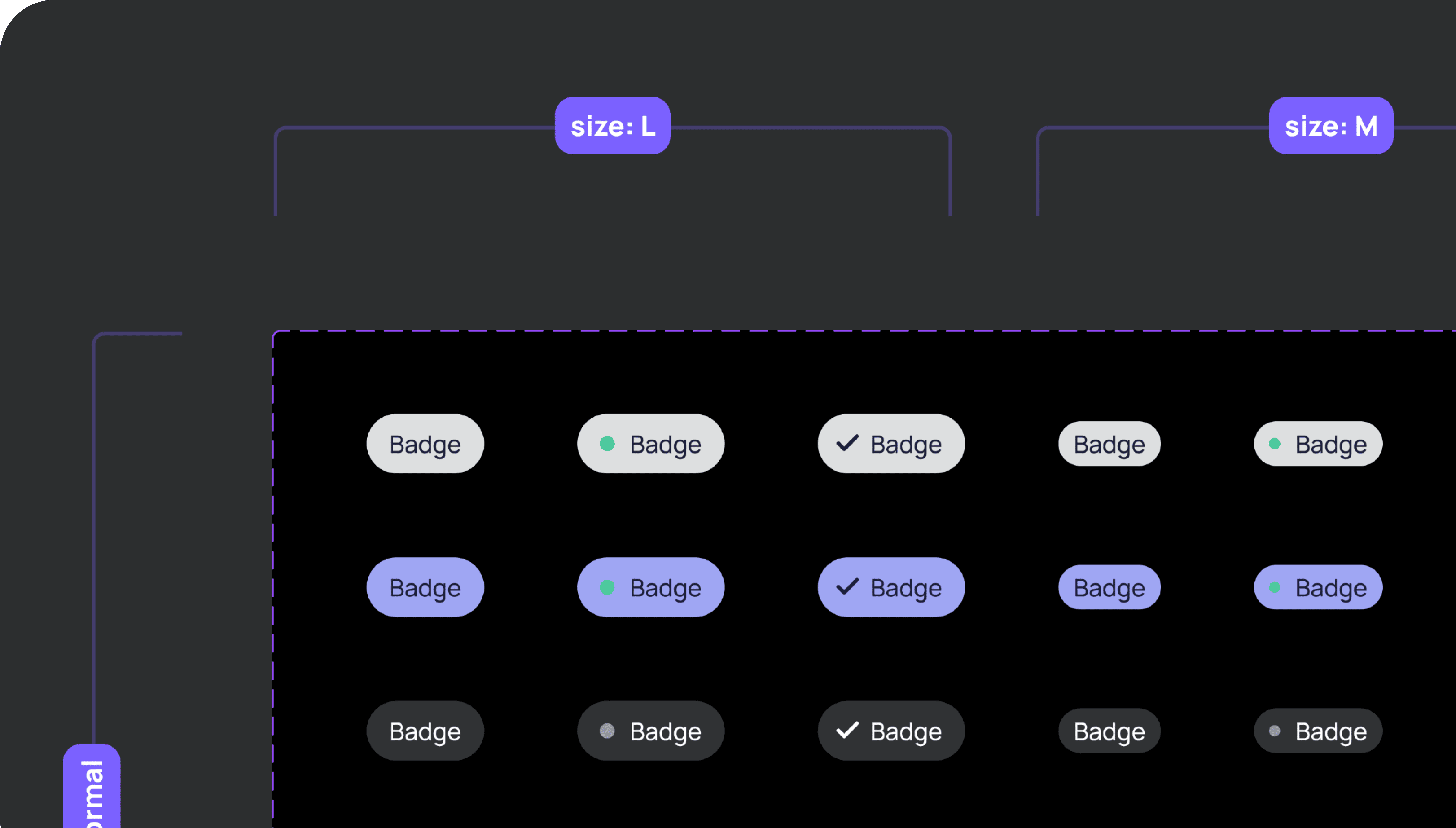Click the green dot in the large lavender badge
Viewport: 1456px width, 828px height.
click(607, 587)
